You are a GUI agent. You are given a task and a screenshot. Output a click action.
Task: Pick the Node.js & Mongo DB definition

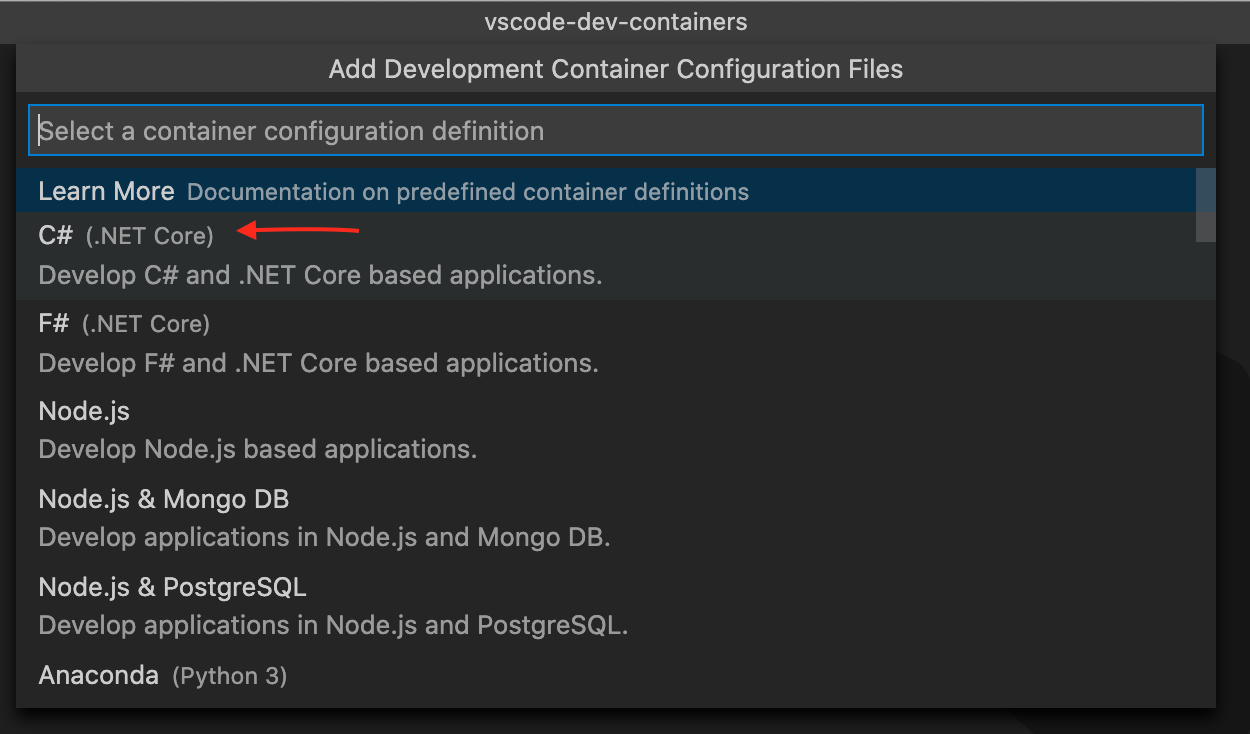click(x=163, y=499)
